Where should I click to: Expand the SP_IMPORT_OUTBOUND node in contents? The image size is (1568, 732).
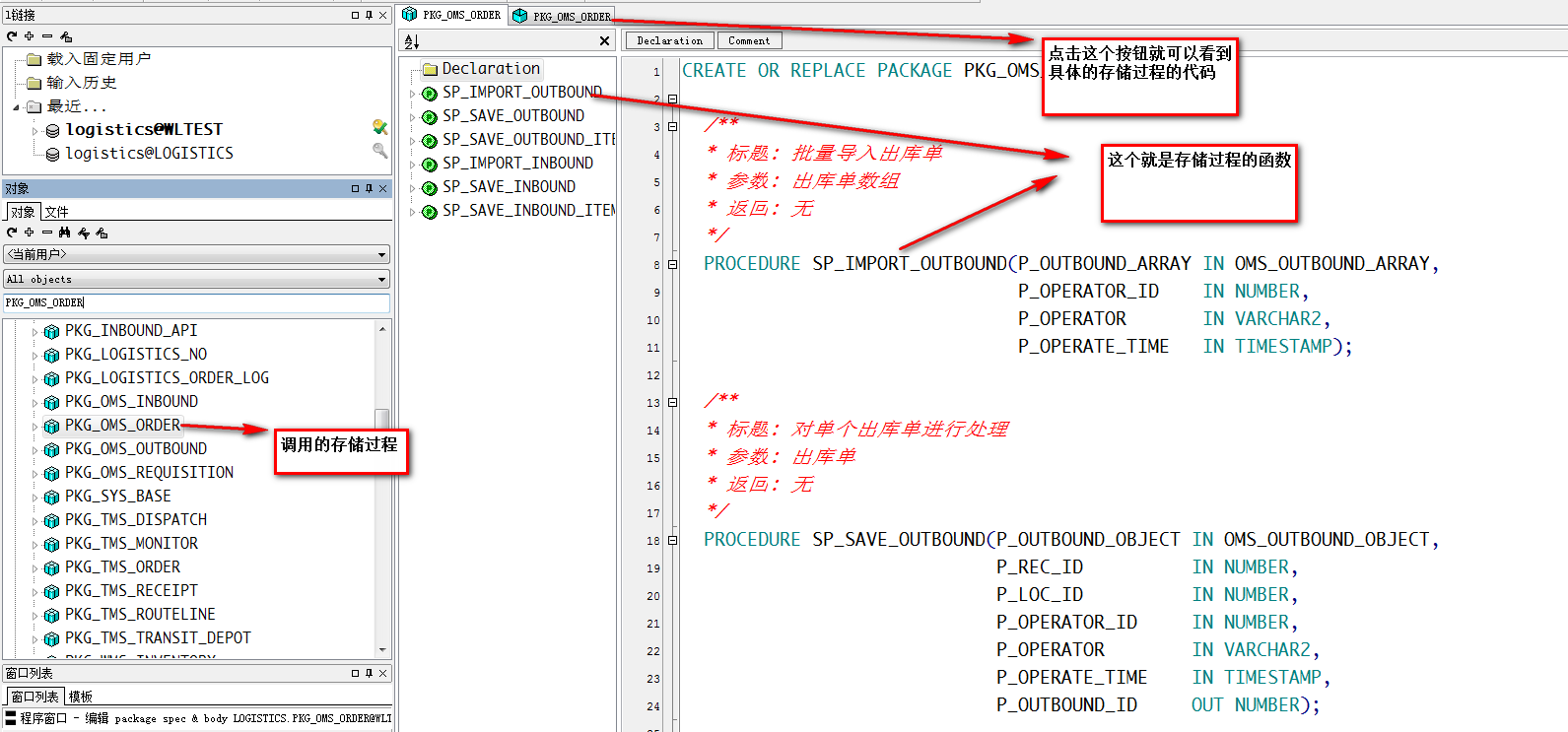pyautogui.click(x=413, y=94)
